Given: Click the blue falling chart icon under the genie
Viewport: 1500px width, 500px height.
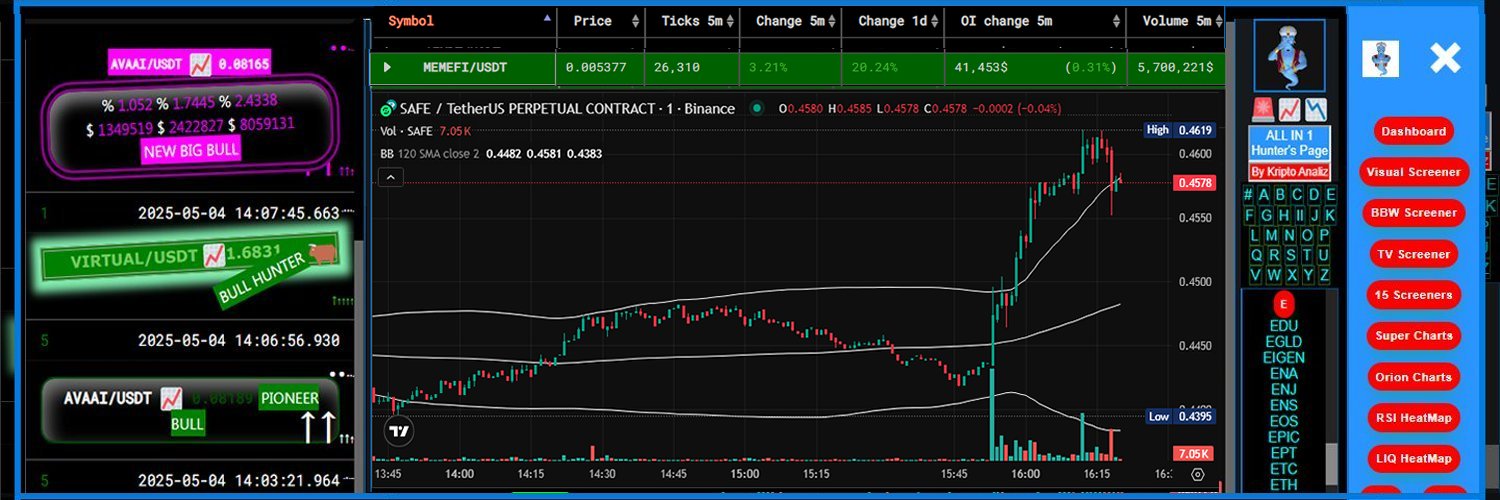Looking at the screenshot, I should pos(1316,108).
